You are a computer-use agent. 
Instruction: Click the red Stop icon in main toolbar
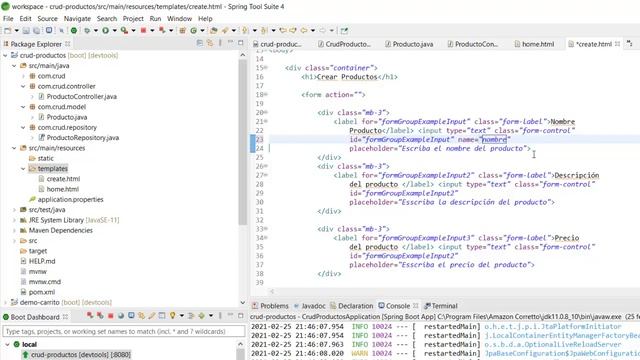(x=143, y=31)
